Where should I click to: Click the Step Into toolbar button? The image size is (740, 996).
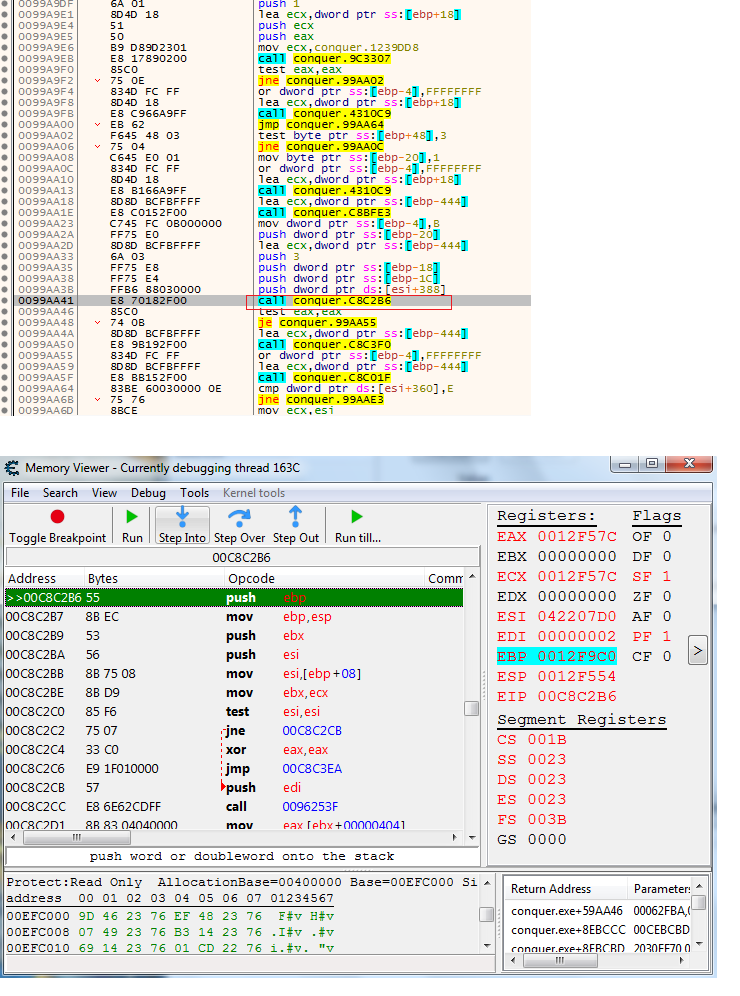tap(182, 526)
